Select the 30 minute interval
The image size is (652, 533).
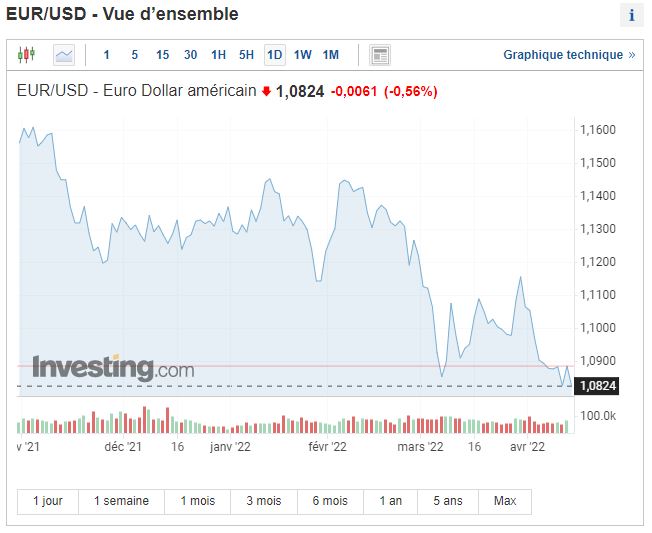[190, 55]
